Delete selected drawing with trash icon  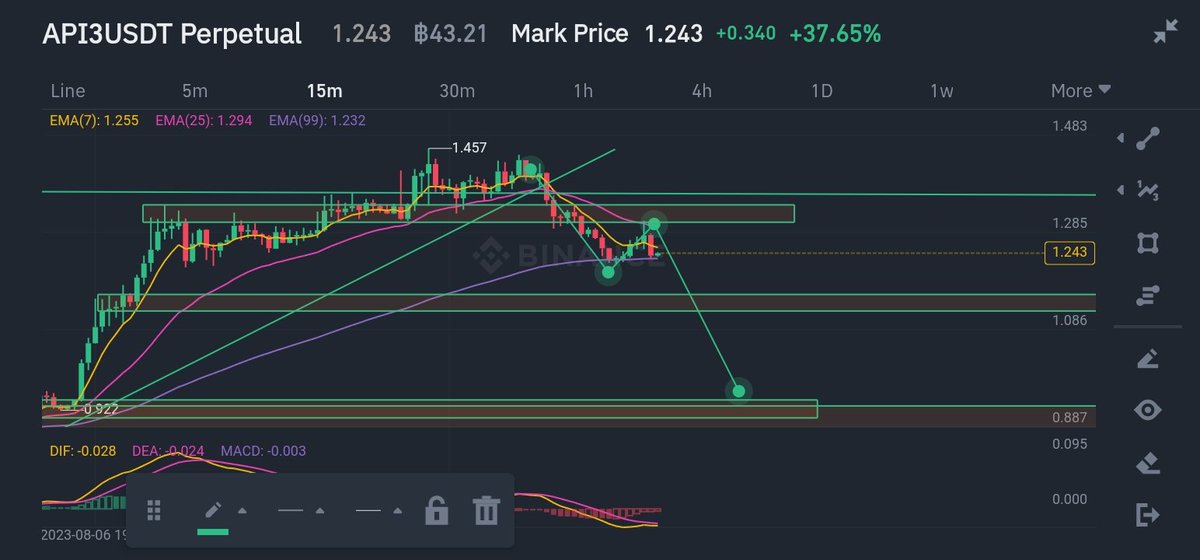pyautogui.click(x=486, y=510)
